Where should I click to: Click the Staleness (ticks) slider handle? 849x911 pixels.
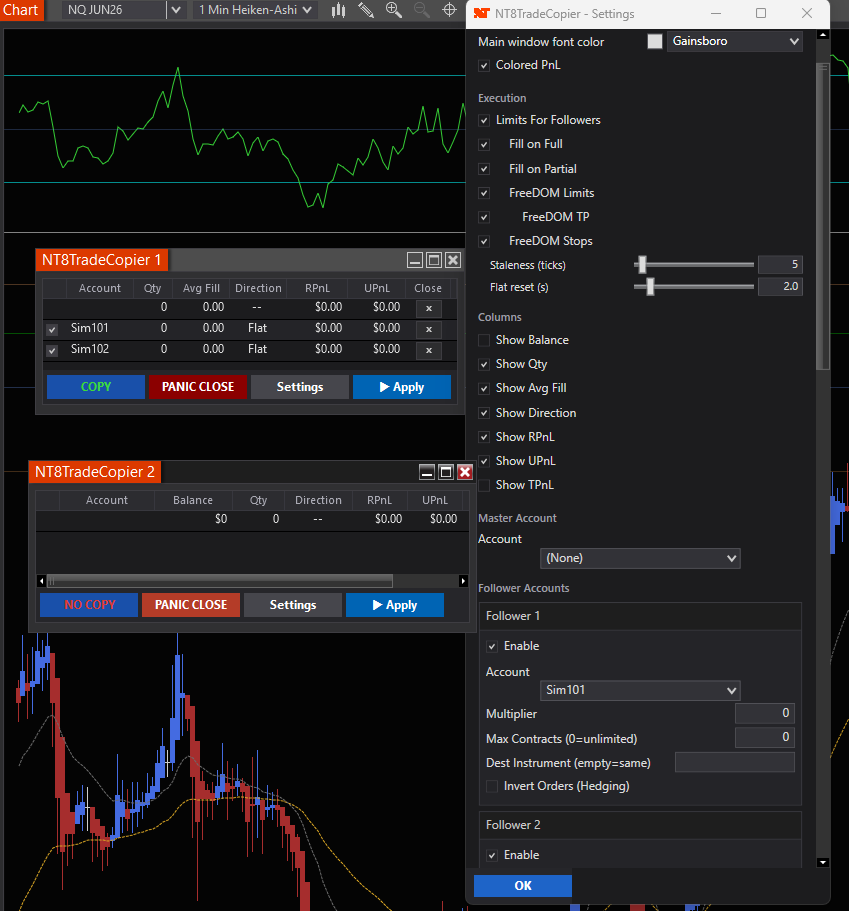coord(642,265)
